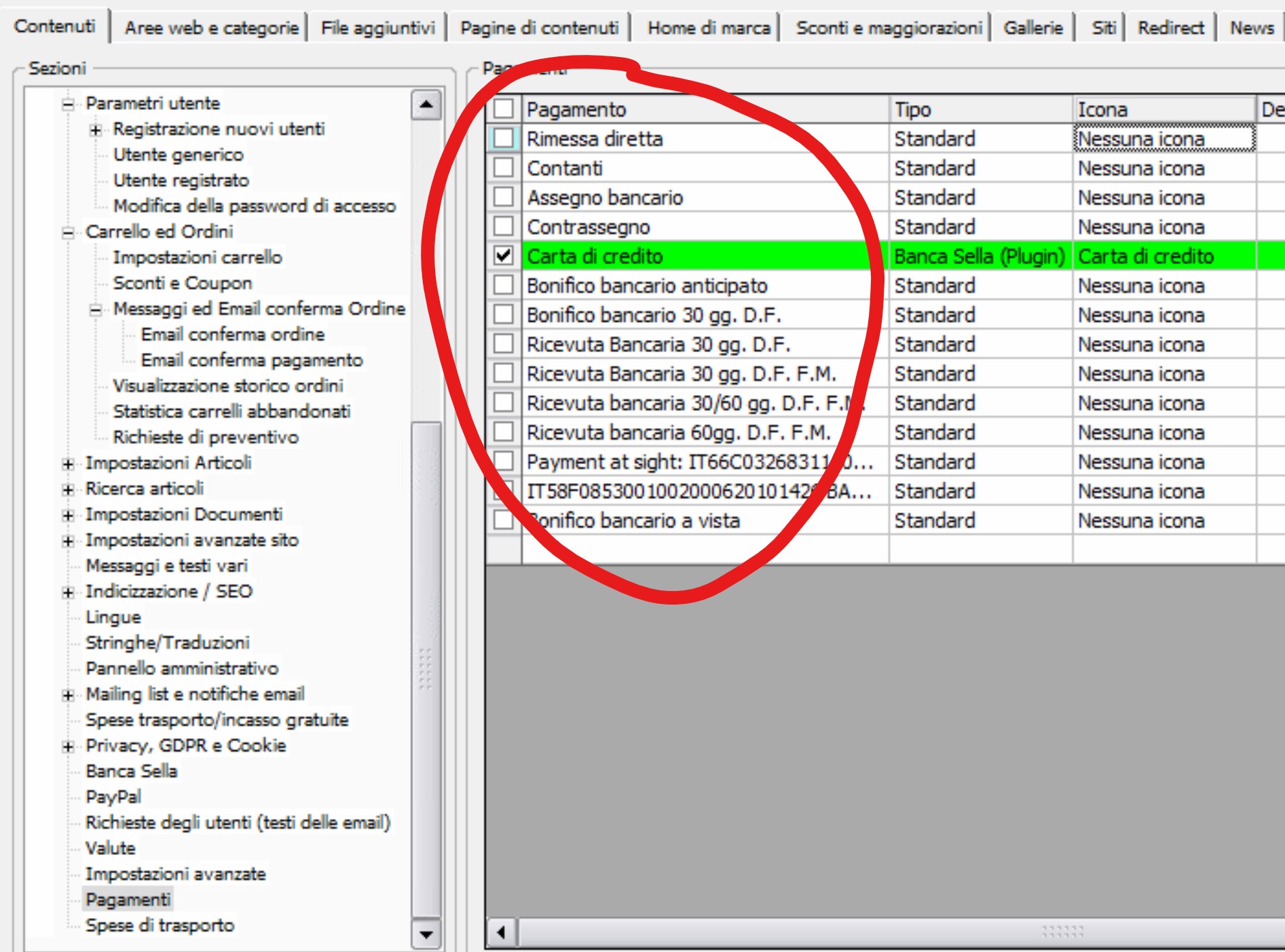Switch to the Contenuti tab
The image size is (1285, 952).
[x=55, y=26]
